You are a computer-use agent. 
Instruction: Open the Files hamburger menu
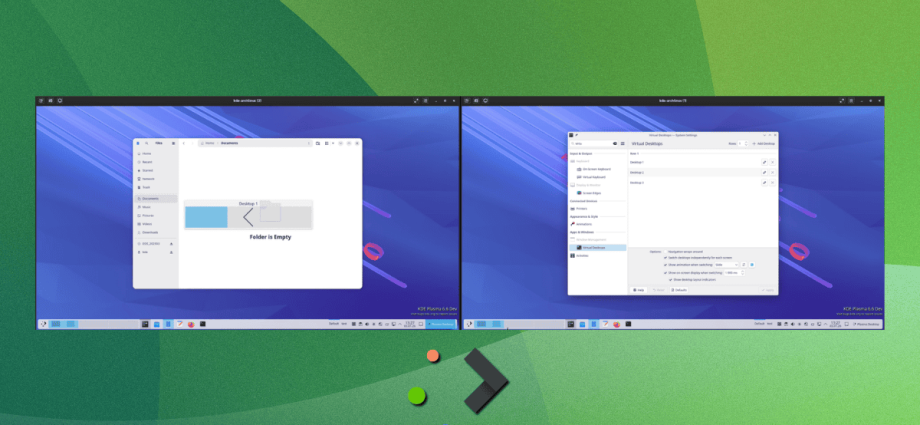click(173, 143)
